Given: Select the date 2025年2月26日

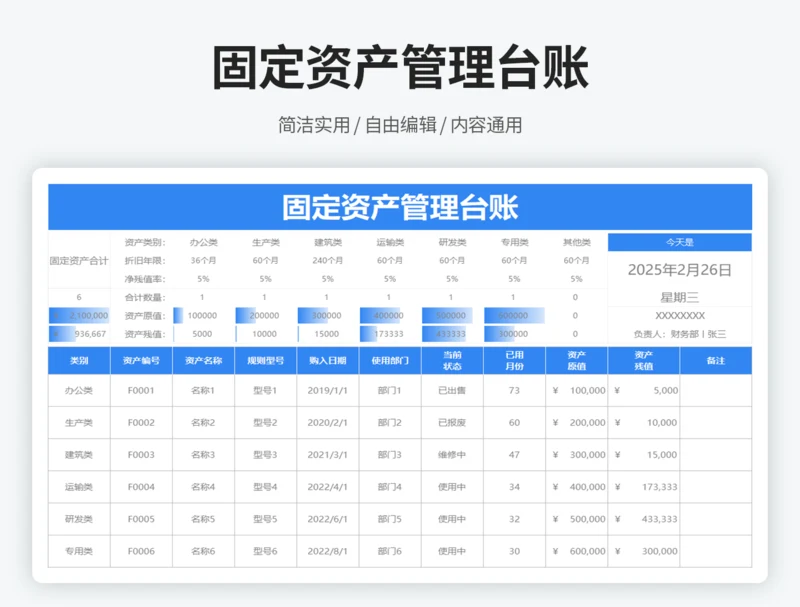Looking at the screenshot, I should pos(680,270).
